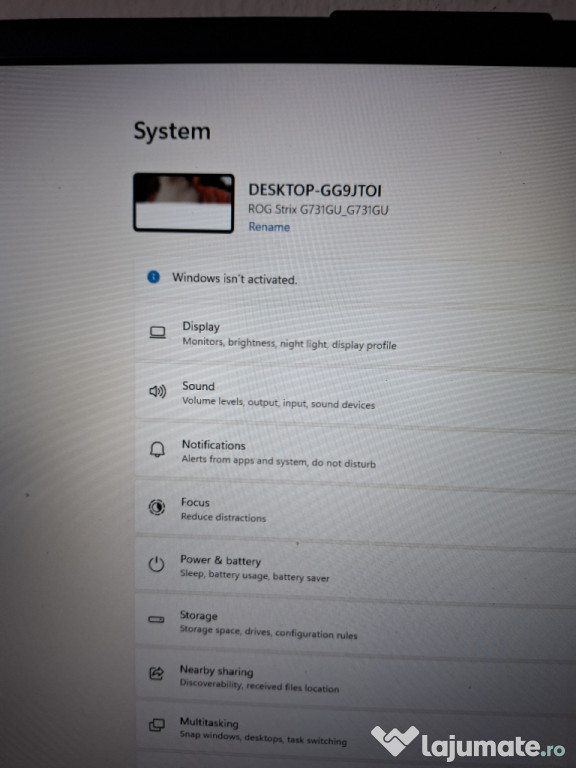
Task: Click the Sound speaker icon
Action: coord(157,391)
